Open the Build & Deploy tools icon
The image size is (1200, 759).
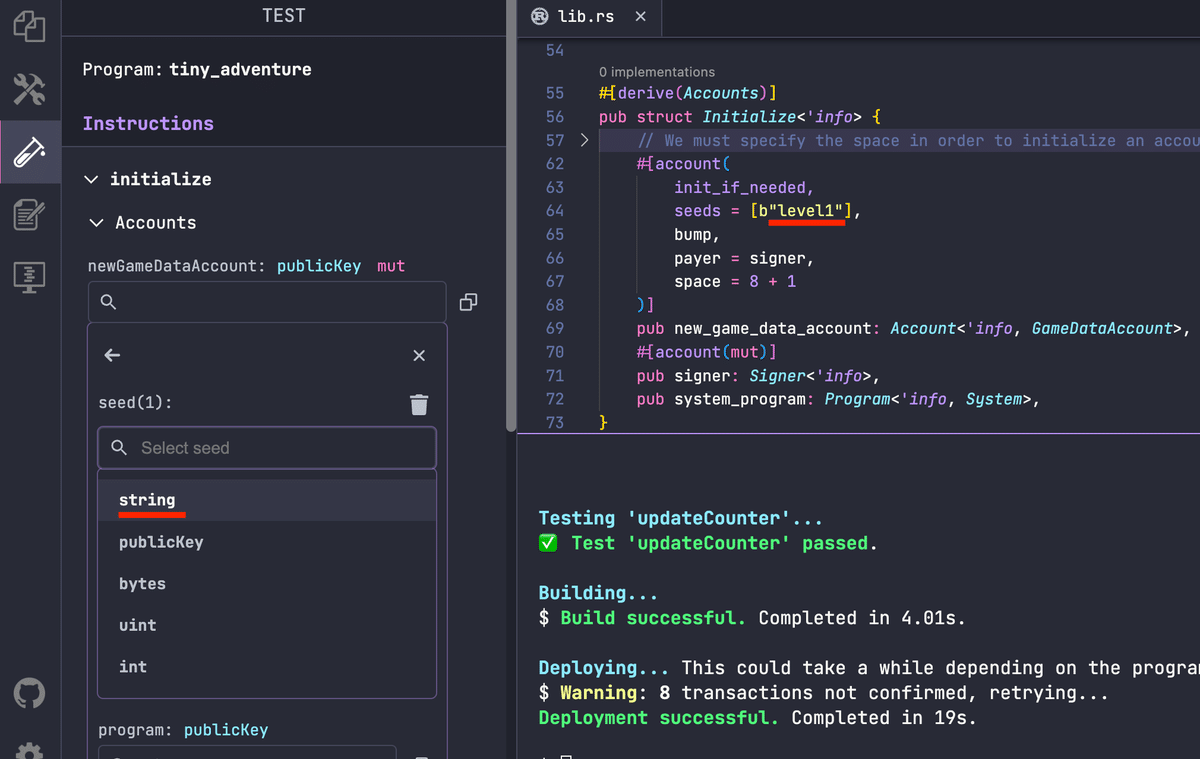coord(29,90)
